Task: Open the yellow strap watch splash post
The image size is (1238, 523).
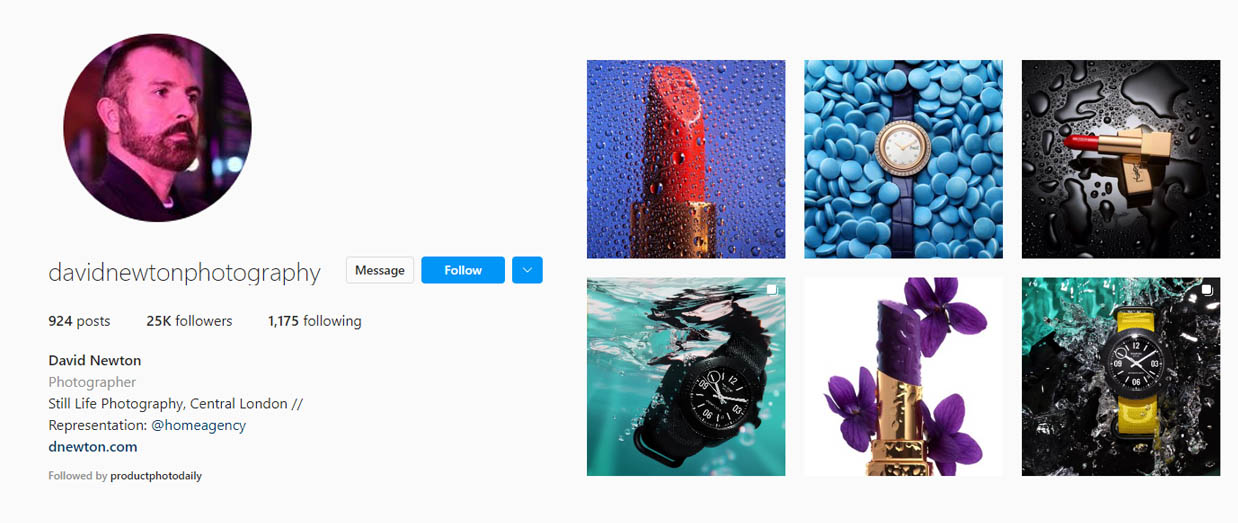Action: point(1121,376)
